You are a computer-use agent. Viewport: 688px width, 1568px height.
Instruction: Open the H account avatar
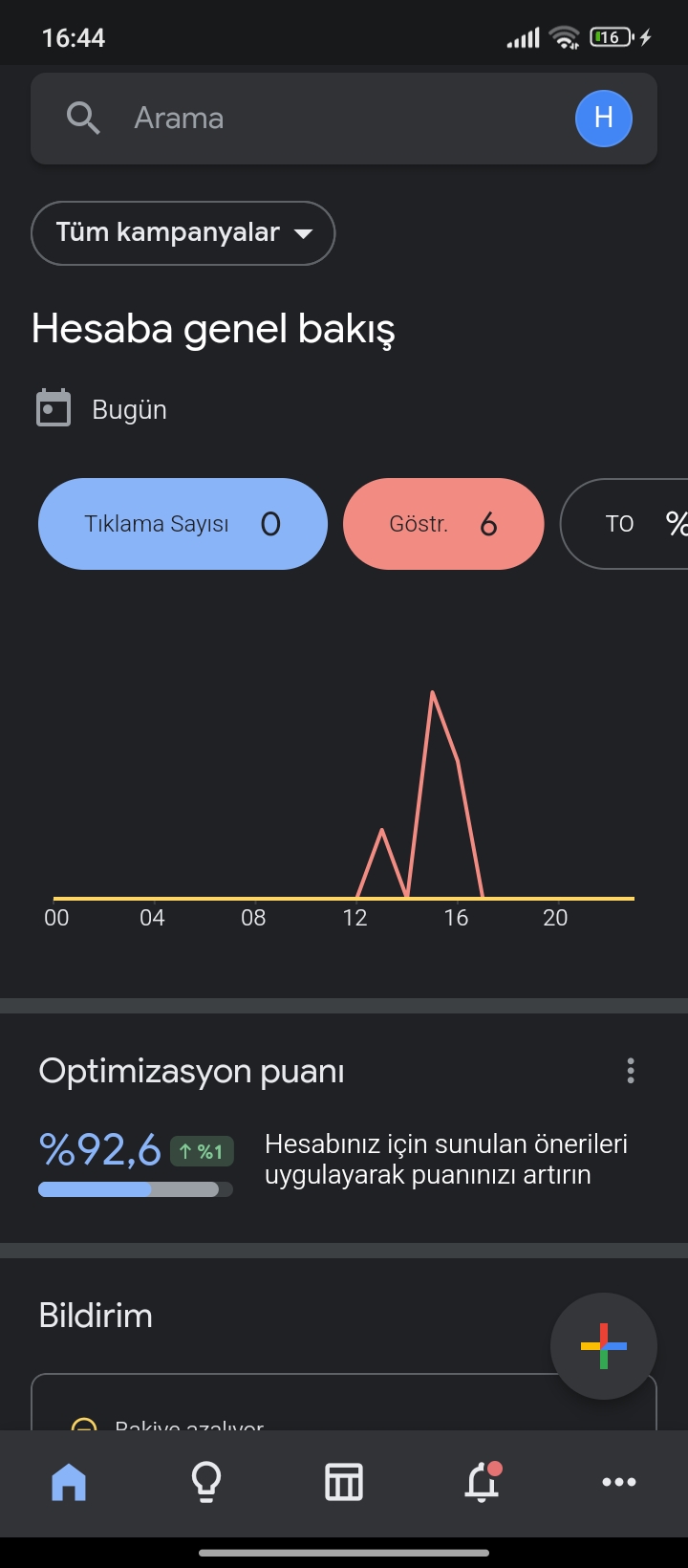pyautogui.click(x=603, y=119)
